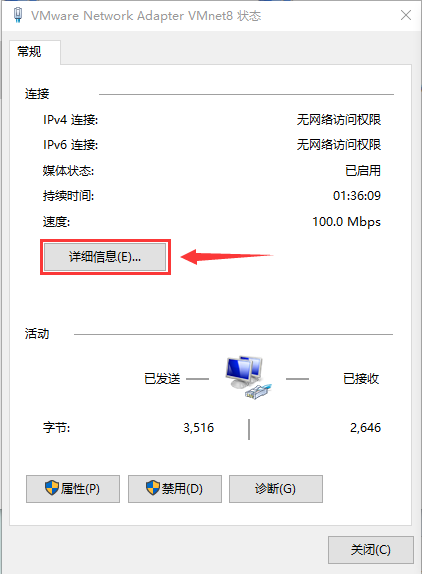This screenshot has width=422, height=574.
Task: Disable the adapter via 禁用(D)
Action: coord(175,489)
